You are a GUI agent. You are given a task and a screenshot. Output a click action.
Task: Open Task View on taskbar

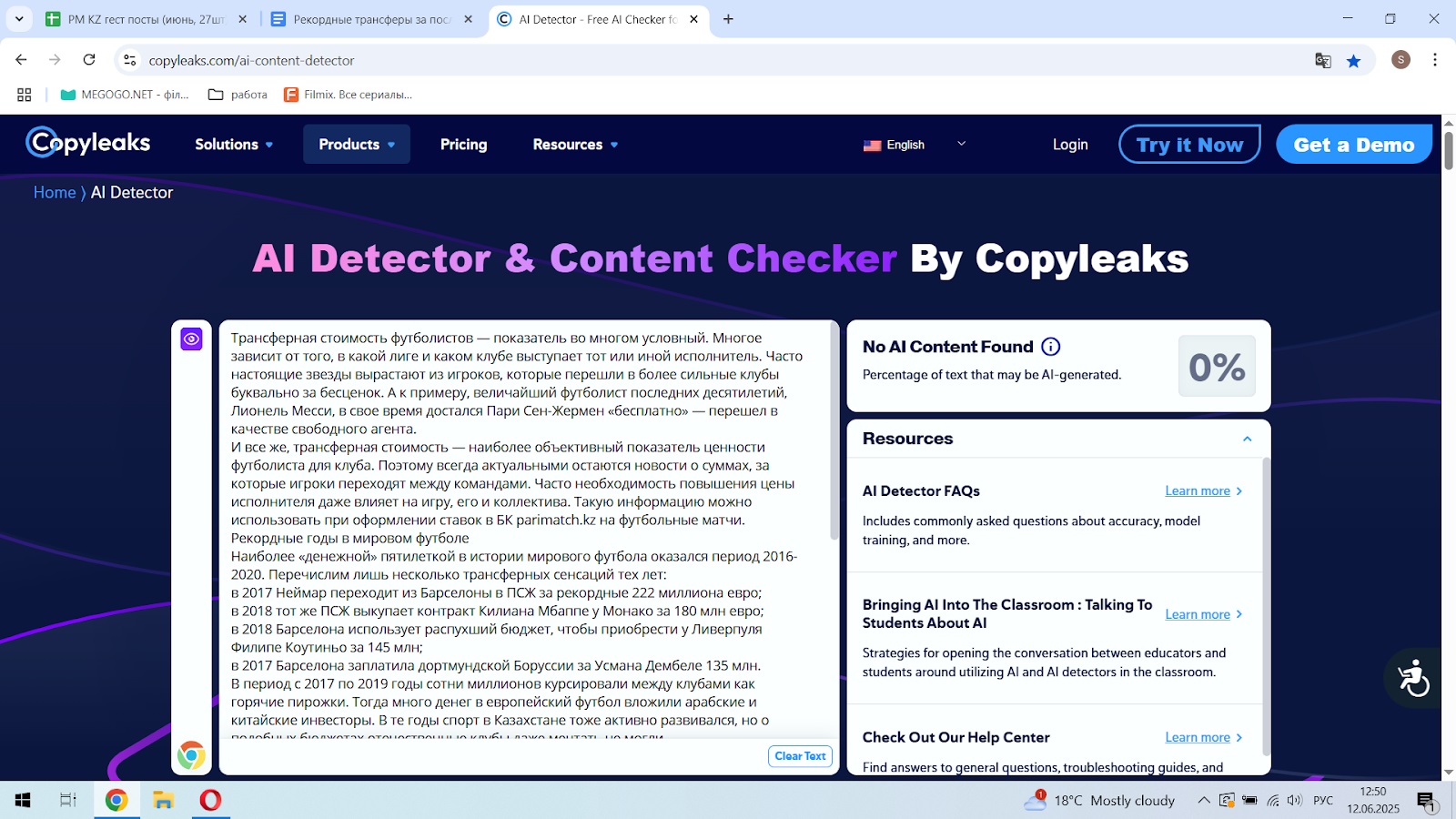68,800
